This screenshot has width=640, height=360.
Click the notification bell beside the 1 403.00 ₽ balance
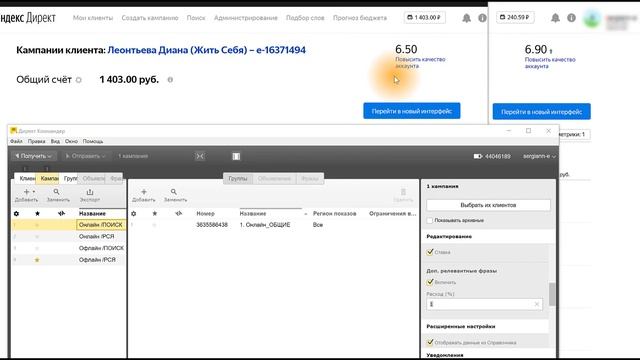click(466, 18)
